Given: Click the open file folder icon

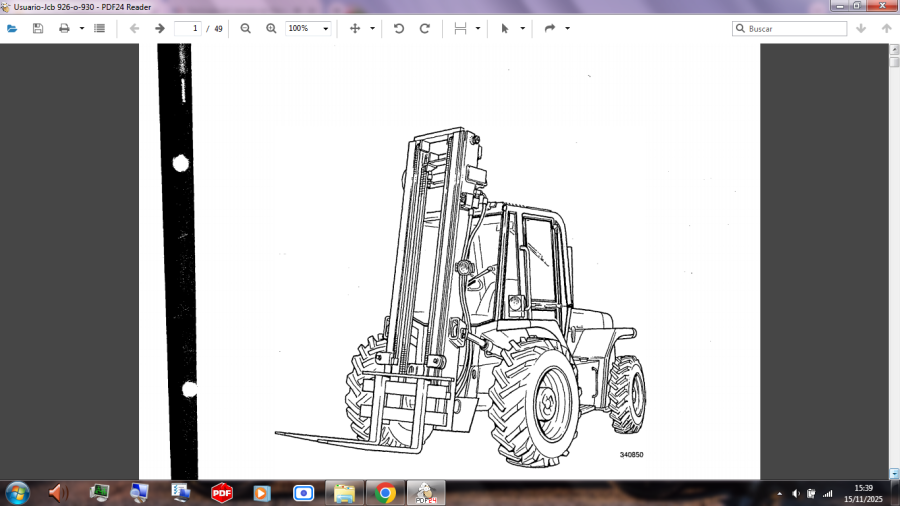Looking at the screenshot, I should (12, 28).
